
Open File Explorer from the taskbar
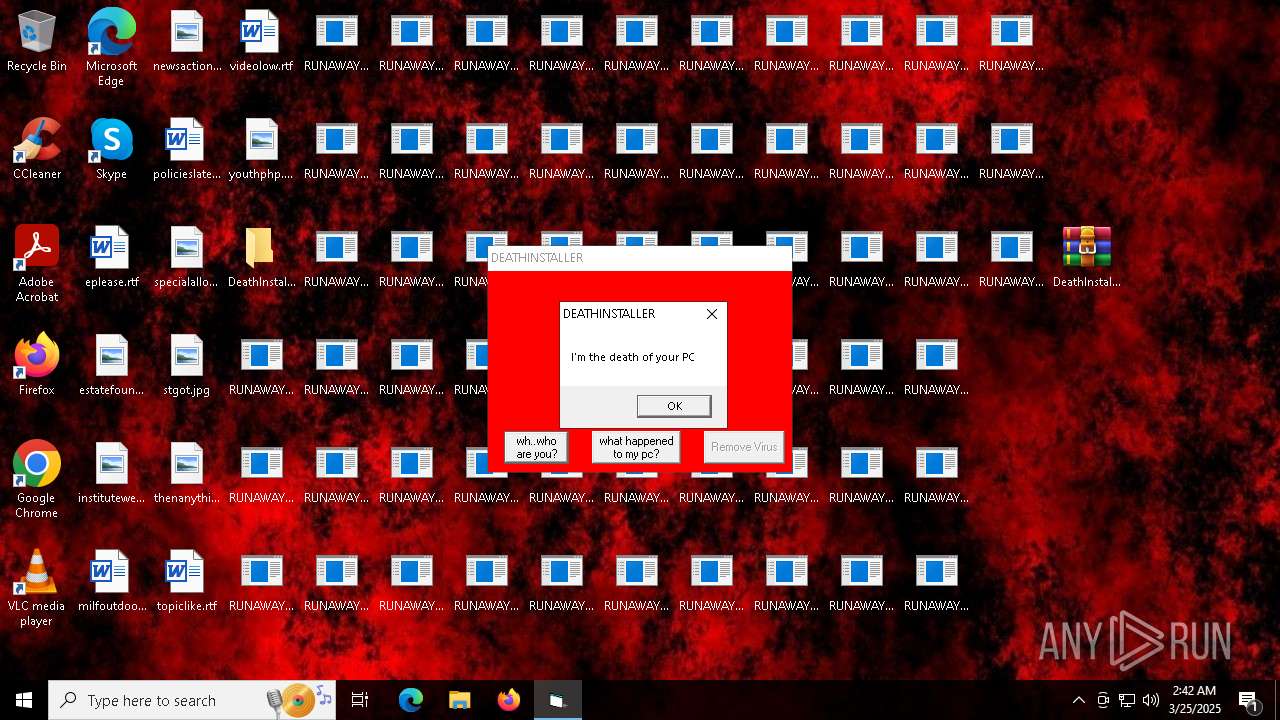tap(459, 700)
